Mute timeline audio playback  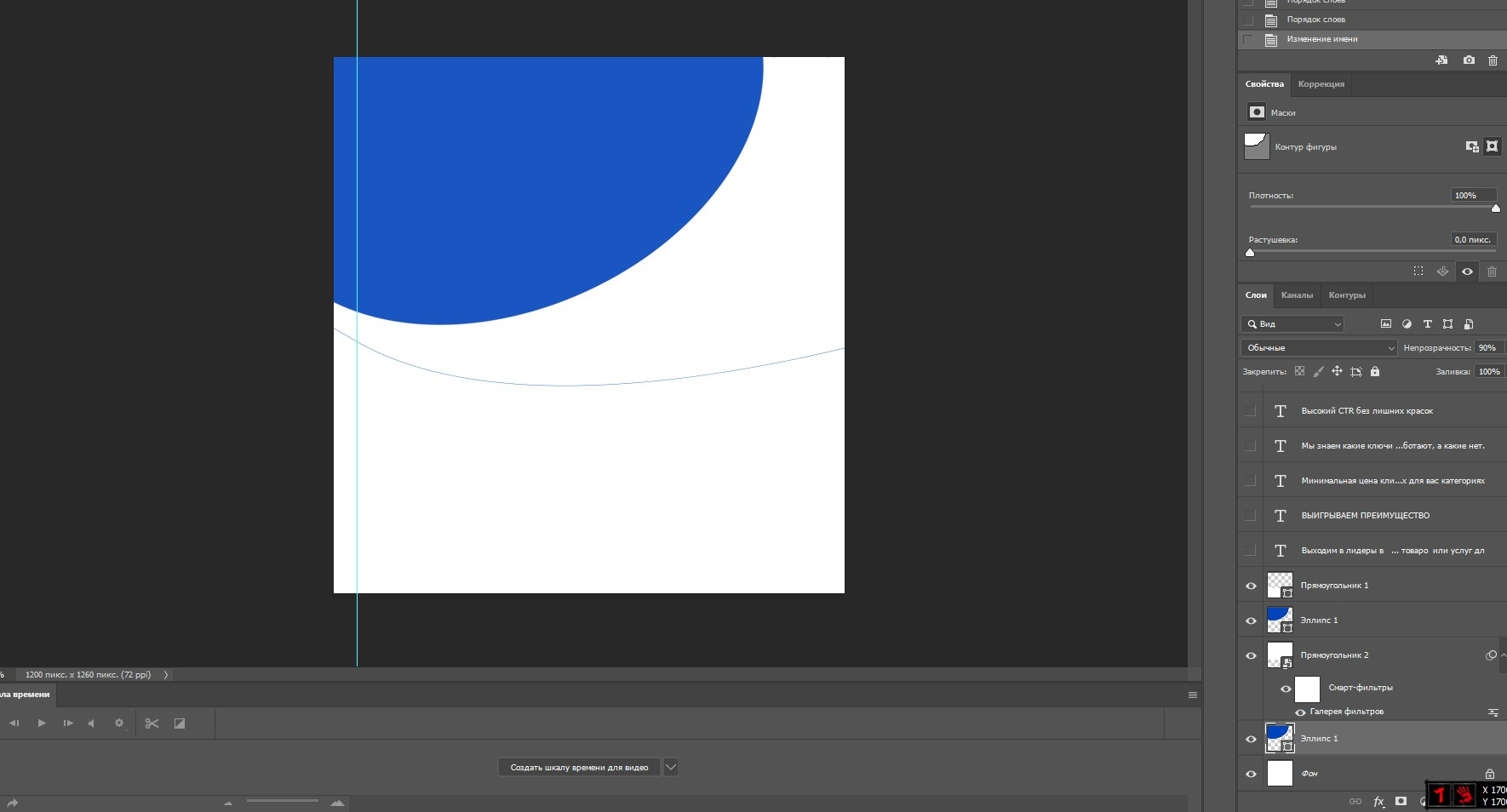point(92,723)
